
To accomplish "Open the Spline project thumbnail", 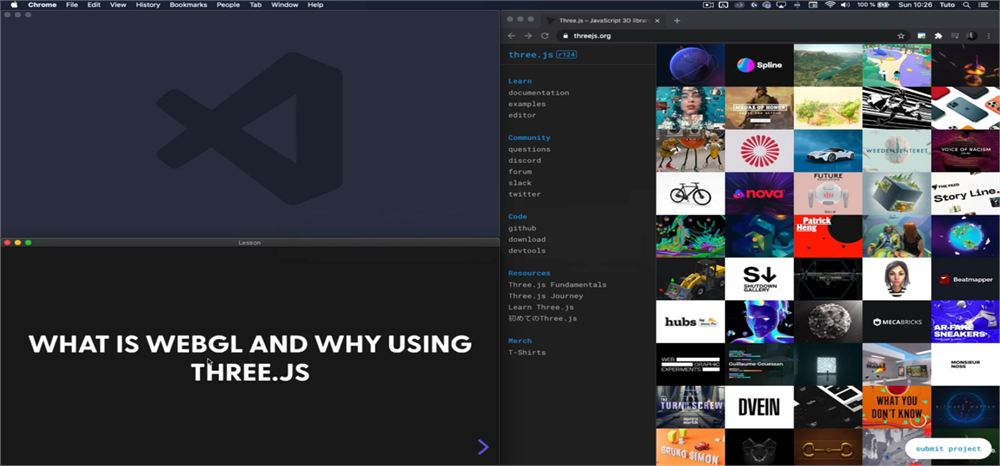I will 759,64.
